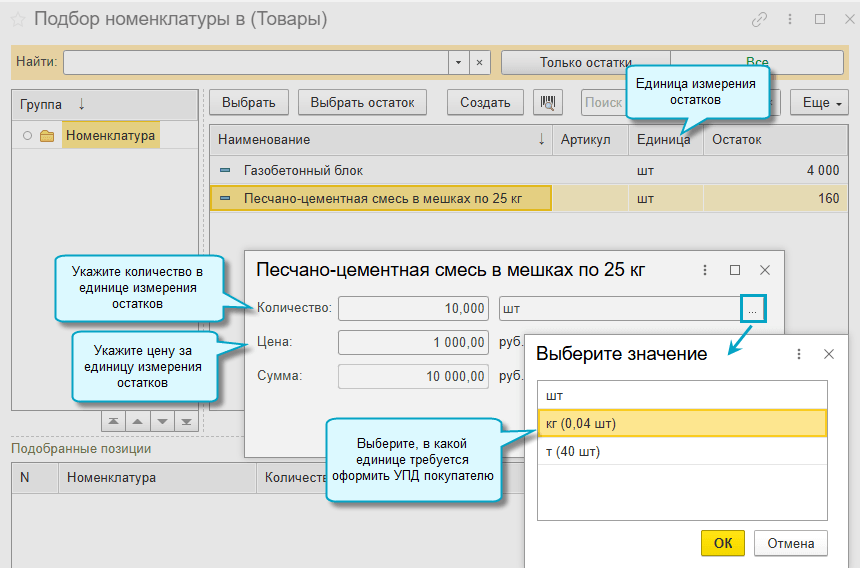Toggle the Все filter button
The width and height of the screenshot is (860, 568).
coord(757,63)
